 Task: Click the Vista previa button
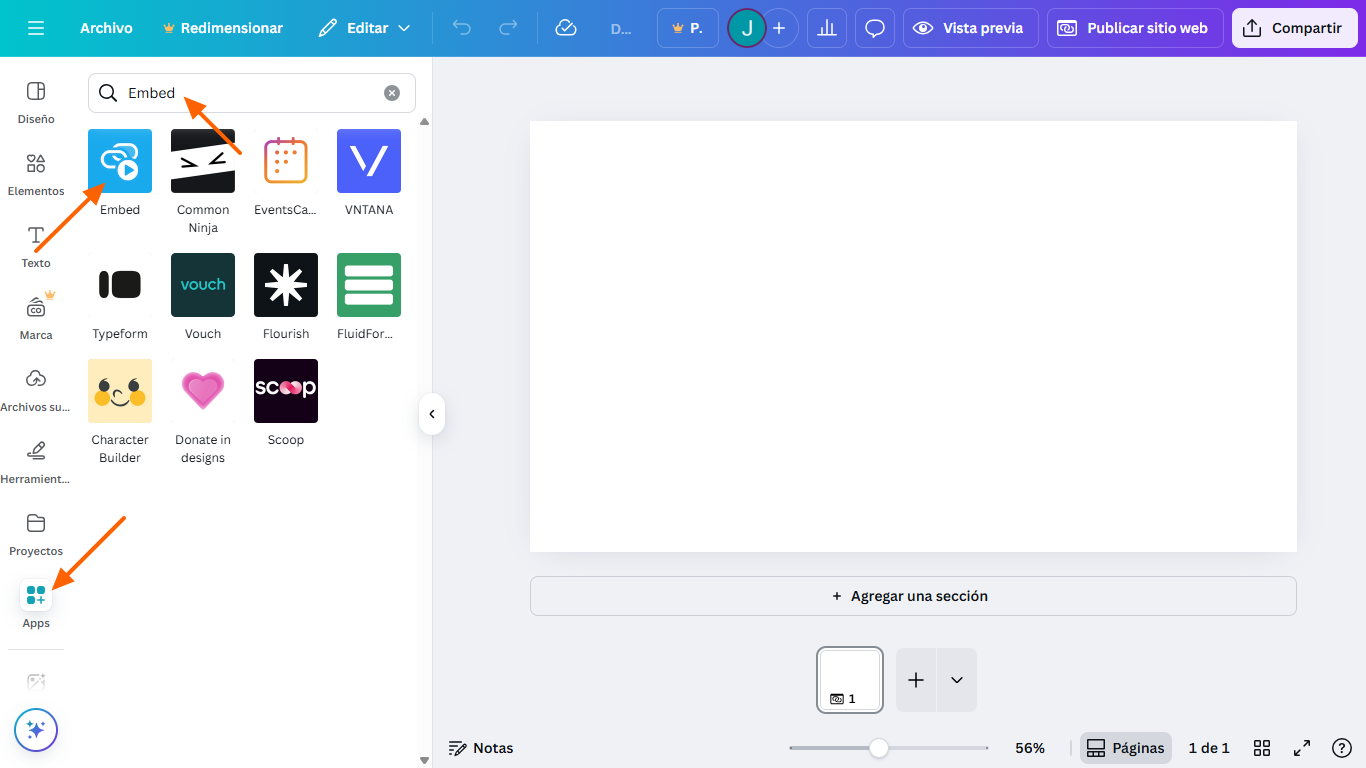pyautogui.click(x=971, y=28)
